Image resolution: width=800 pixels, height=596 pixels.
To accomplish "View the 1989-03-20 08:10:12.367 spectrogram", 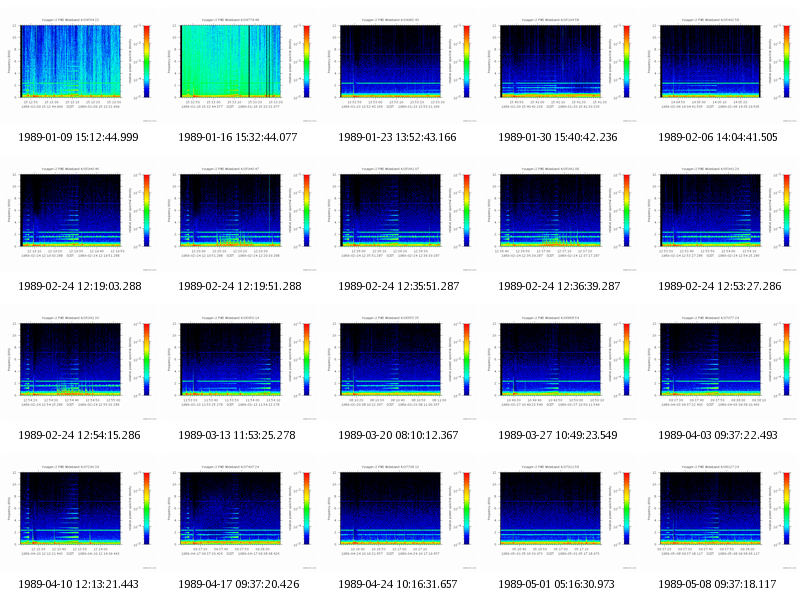I will [x=399, y=366].
